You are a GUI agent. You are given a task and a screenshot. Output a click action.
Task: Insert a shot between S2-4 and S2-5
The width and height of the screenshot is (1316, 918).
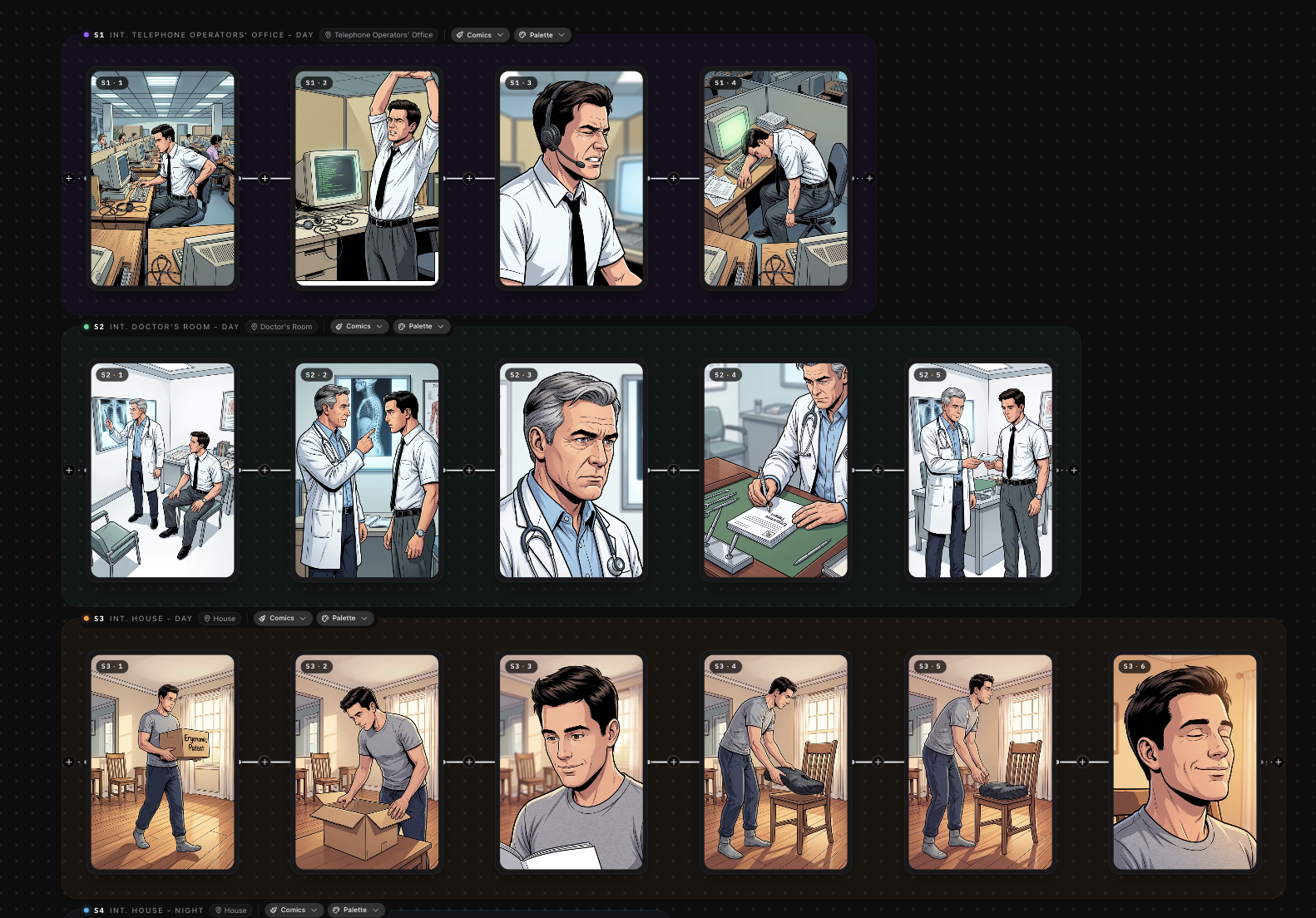click(878, 471)
